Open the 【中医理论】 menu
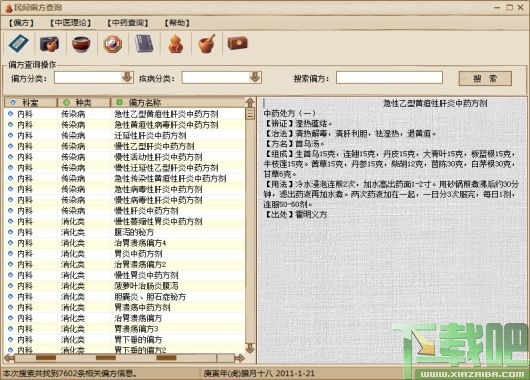This screenshot has height=380, width=530. pyautogui.click(x=71, y=23)
